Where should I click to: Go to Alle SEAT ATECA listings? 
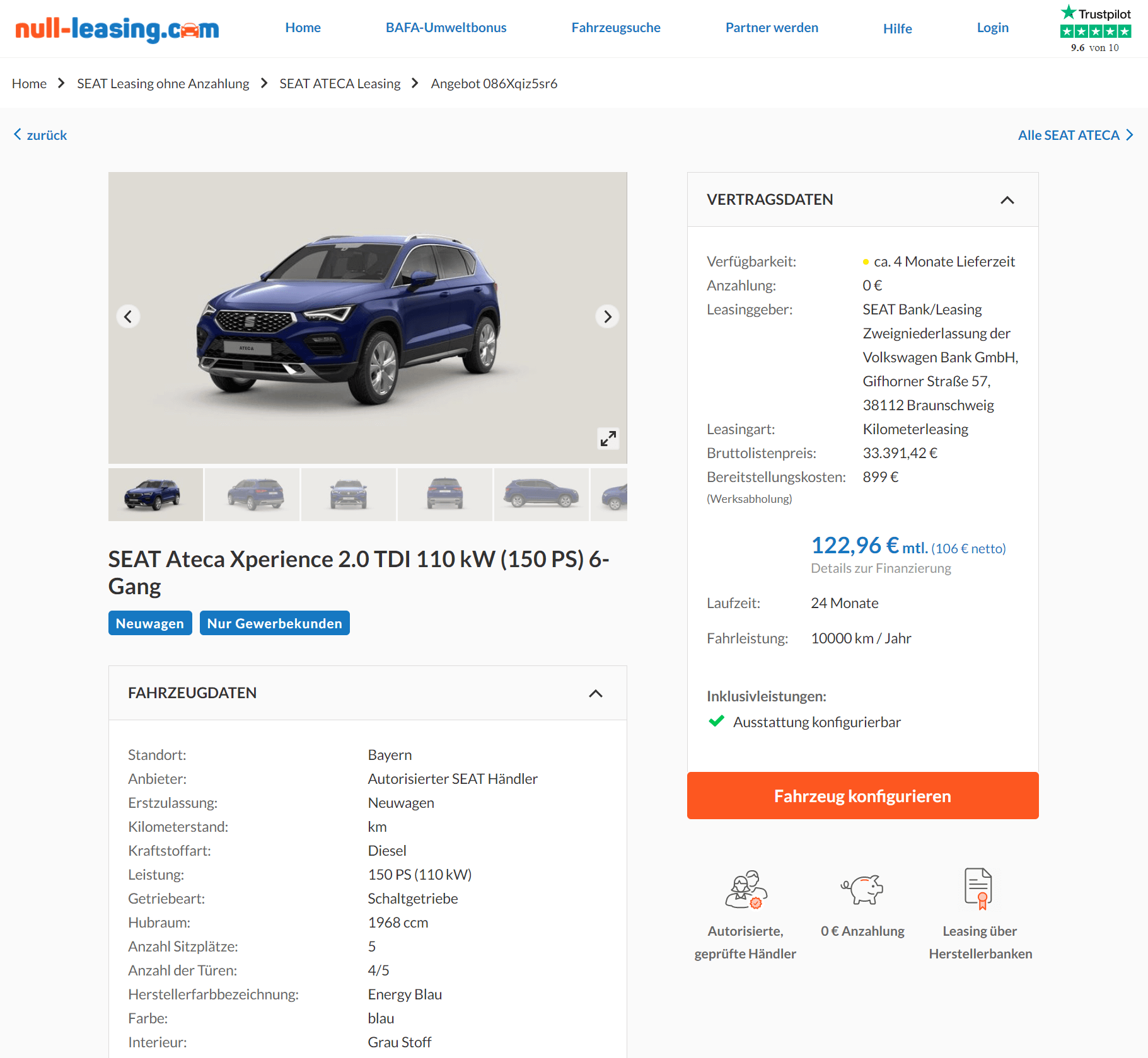[1076, 135]
